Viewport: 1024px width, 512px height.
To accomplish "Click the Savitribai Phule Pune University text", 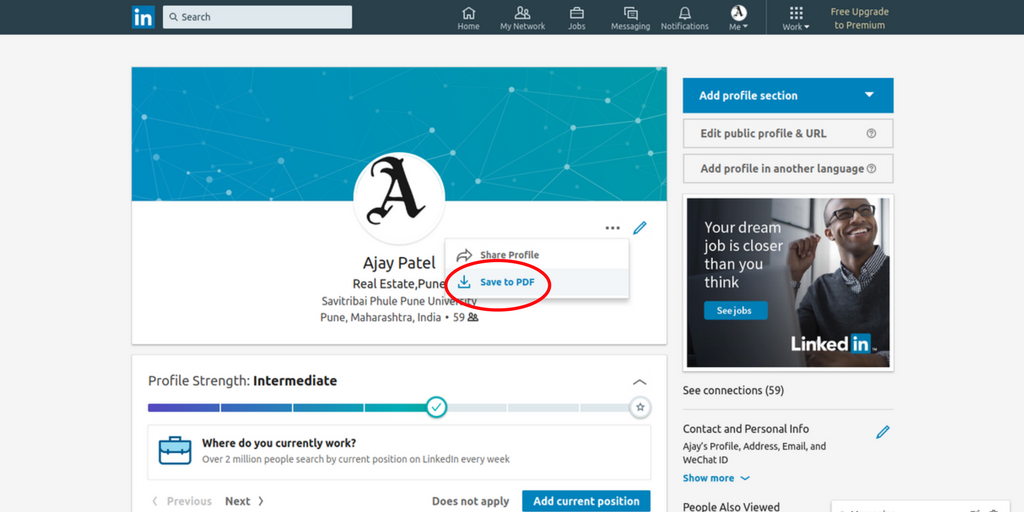I will tap(399, 301).
